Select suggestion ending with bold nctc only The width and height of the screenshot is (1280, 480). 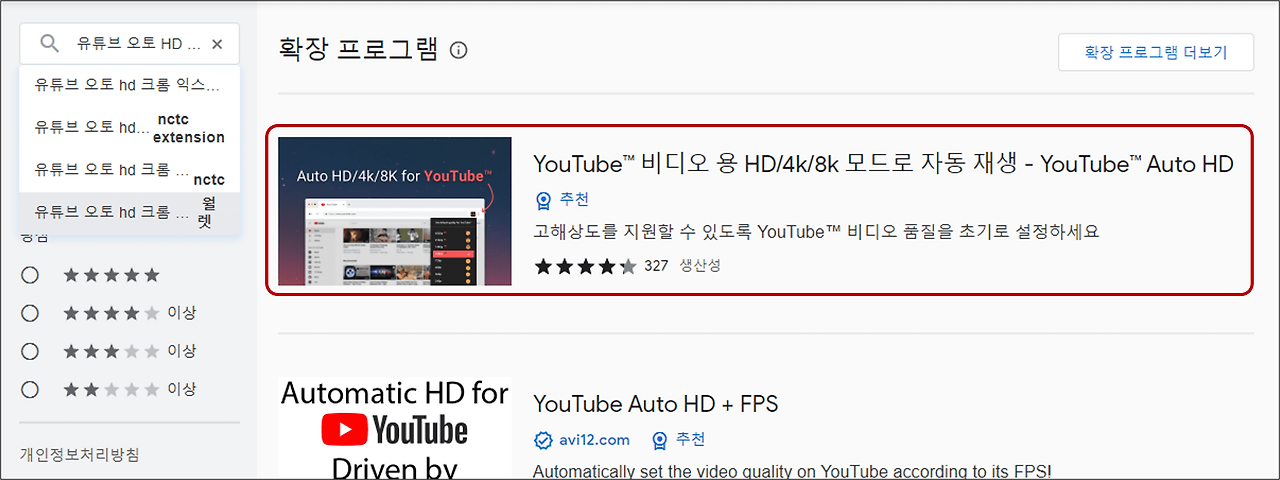point(130,171)
